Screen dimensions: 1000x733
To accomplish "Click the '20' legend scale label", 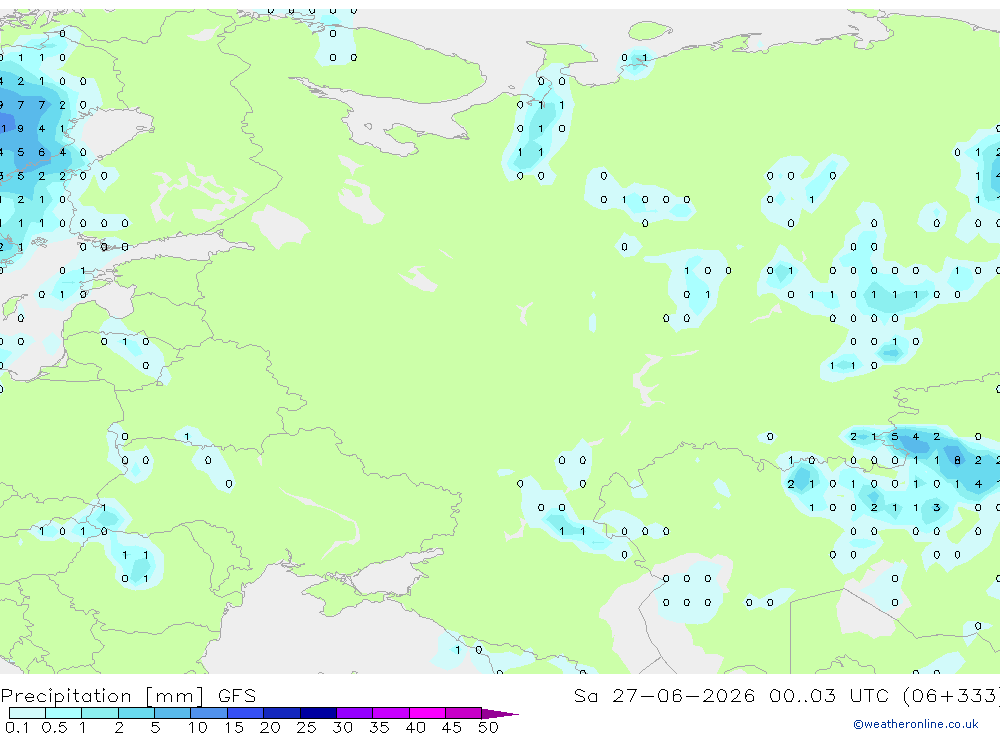I will 270,727.
